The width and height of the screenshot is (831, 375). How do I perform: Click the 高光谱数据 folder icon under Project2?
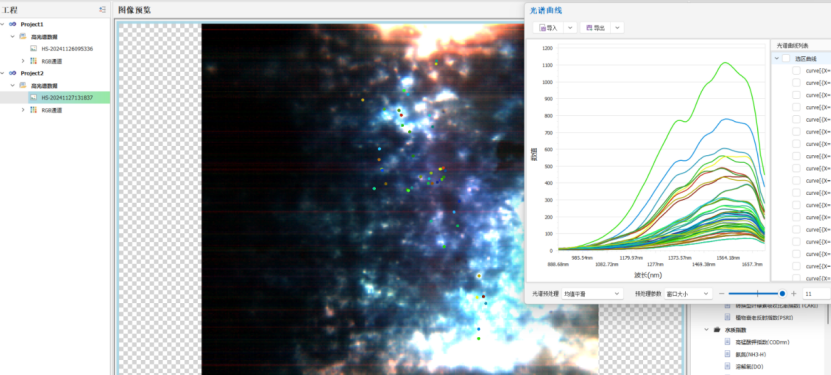pyautogui.click(x=23, y=85)
